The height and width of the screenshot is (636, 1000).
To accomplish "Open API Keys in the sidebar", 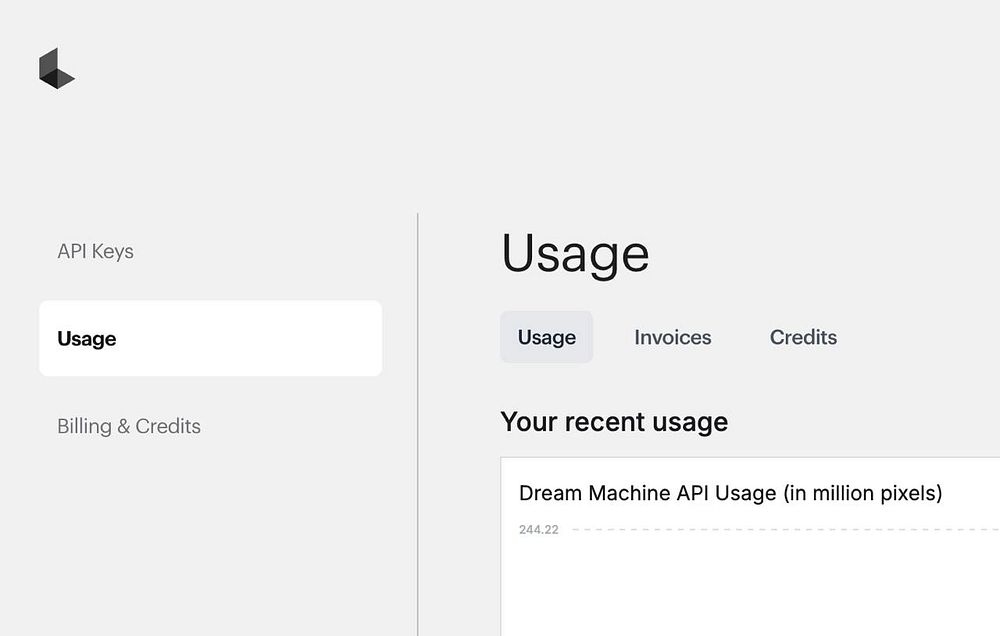I will (x=96, y=251).
